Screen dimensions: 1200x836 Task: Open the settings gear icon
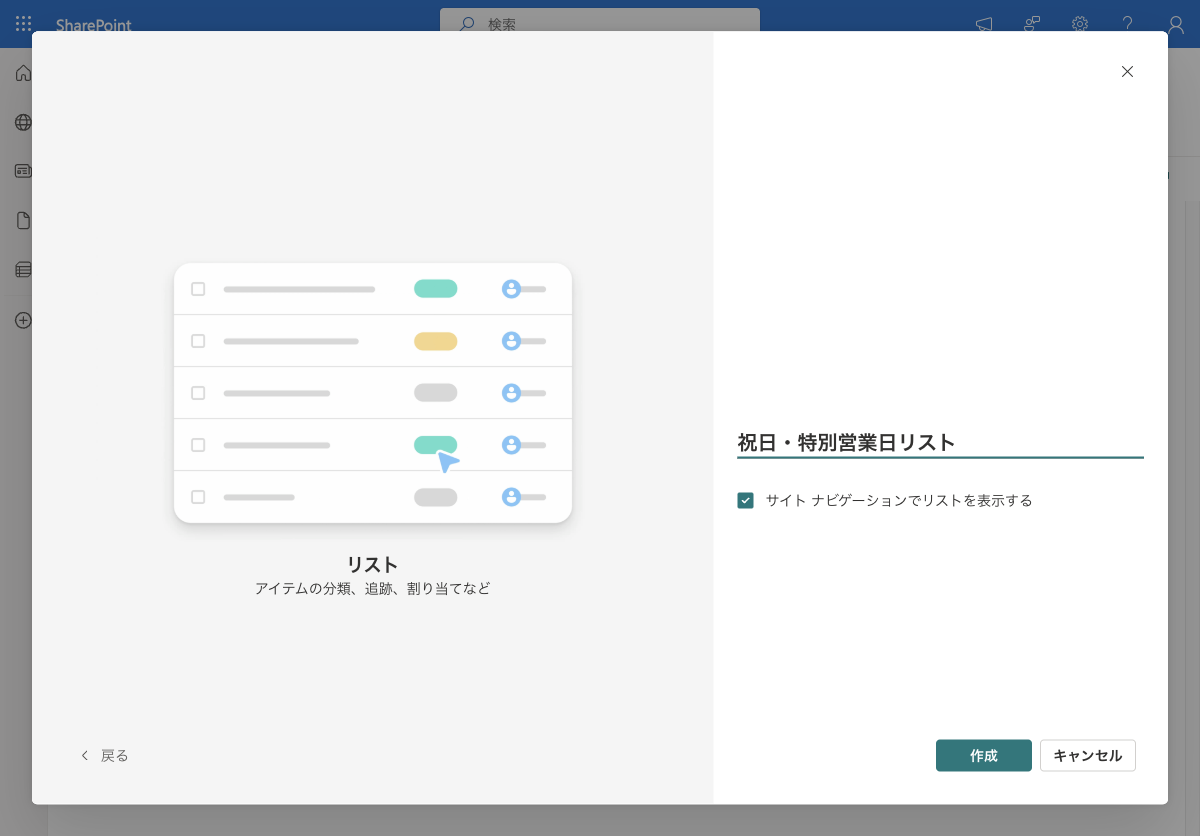pyautogui.click(x=1080, y=24)
